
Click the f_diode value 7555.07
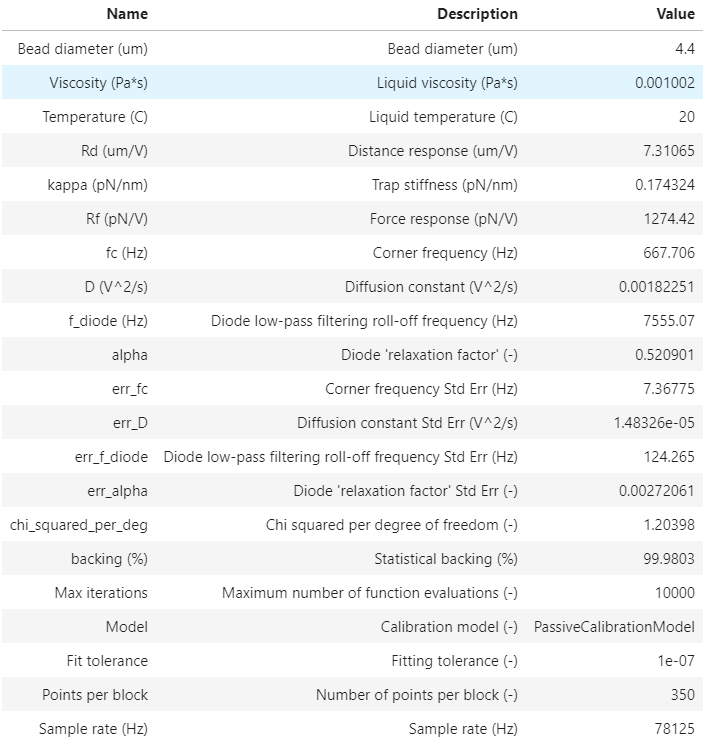[669, 321]
